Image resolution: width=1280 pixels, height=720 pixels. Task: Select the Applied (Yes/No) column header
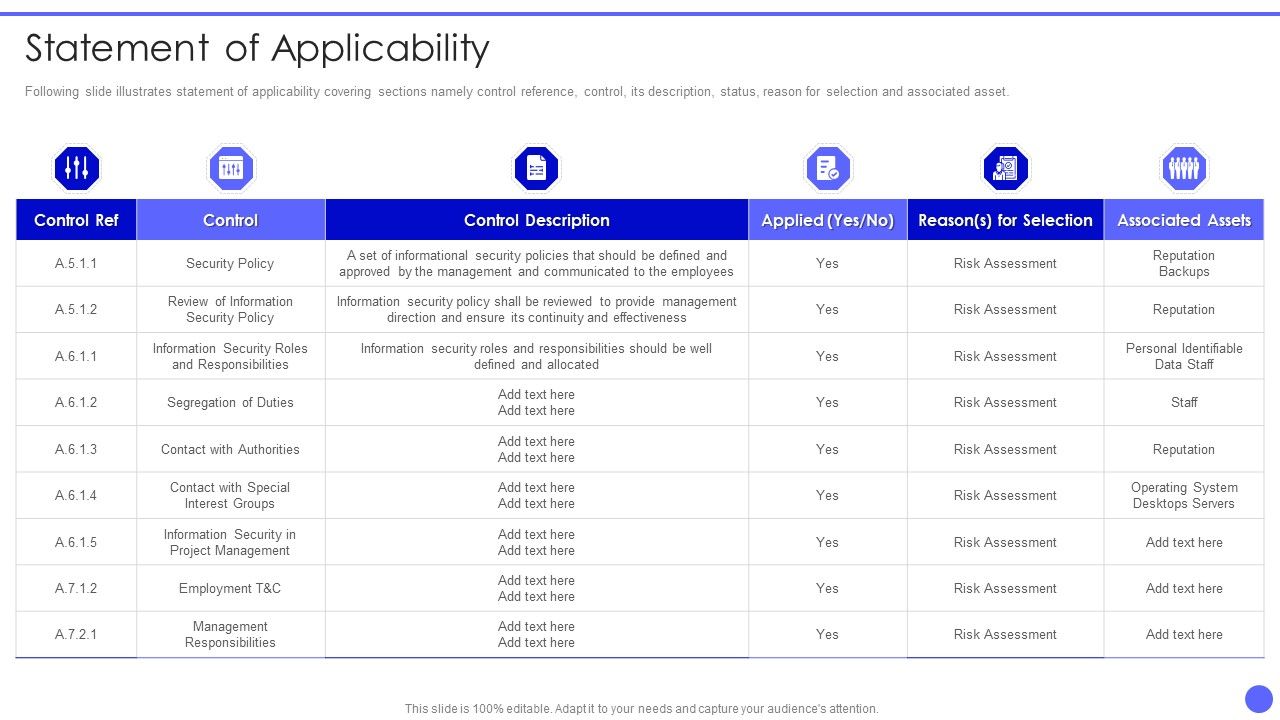pos(828,220)
